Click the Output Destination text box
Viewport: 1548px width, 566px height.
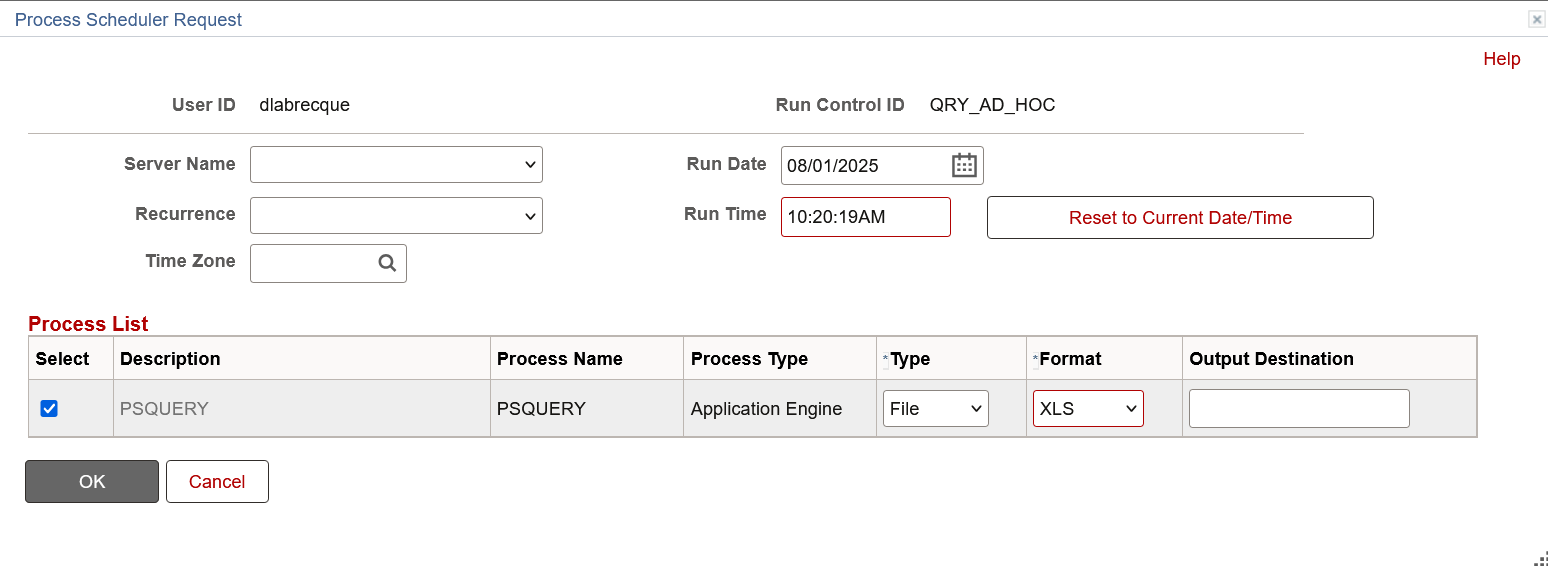point(1298,409)
